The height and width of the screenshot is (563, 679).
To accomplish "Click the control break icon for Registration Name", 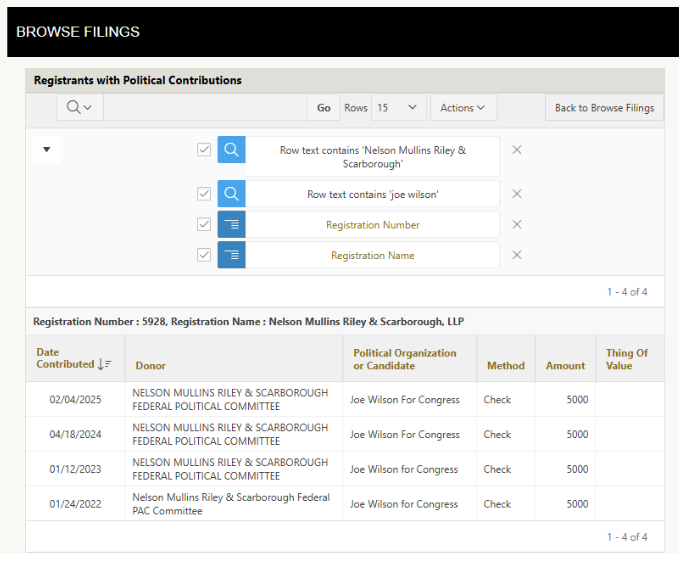I will (x=231, y=255).
